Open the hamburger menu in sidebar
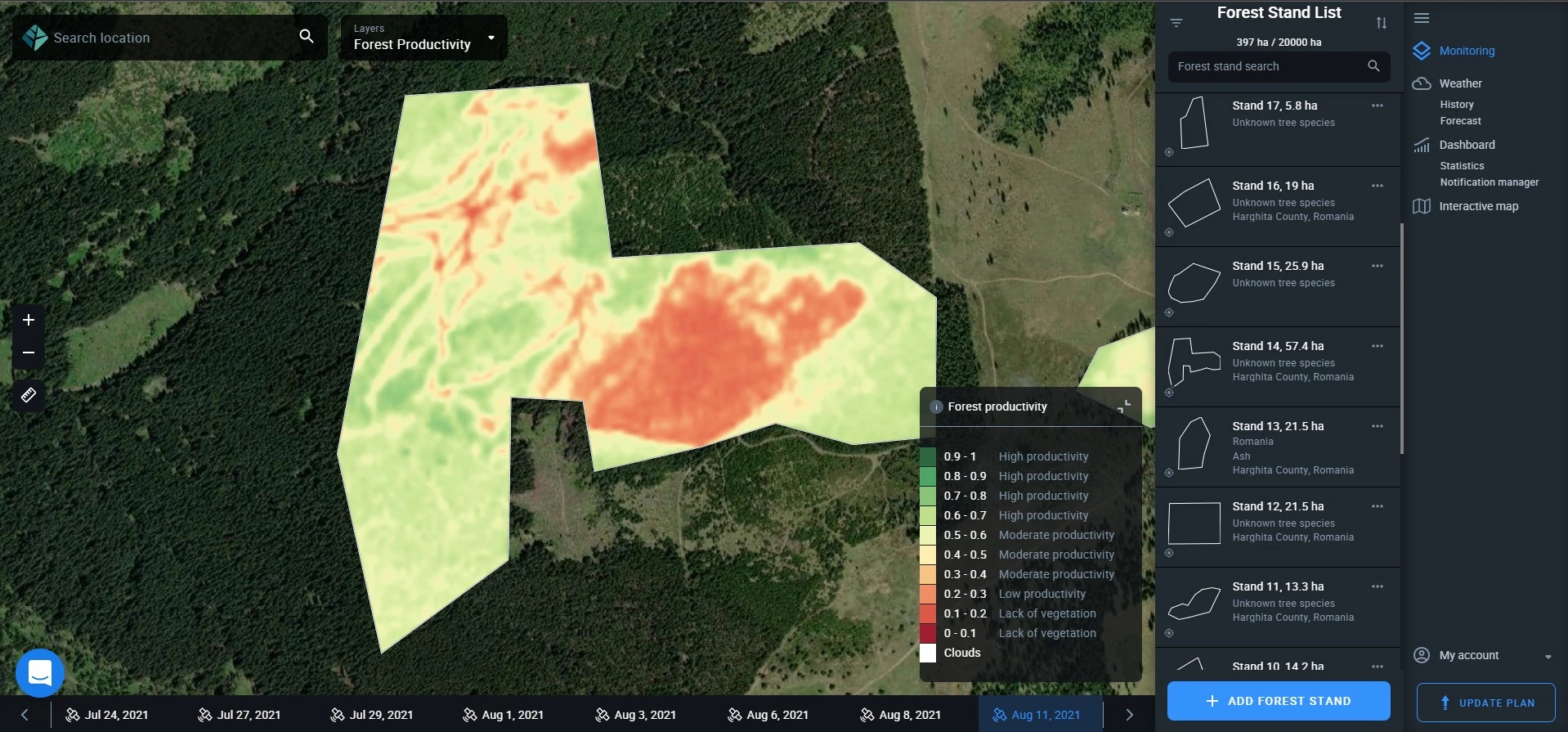The width and height of the screenshot is (1568, 732). click(x=1422, y=18)
